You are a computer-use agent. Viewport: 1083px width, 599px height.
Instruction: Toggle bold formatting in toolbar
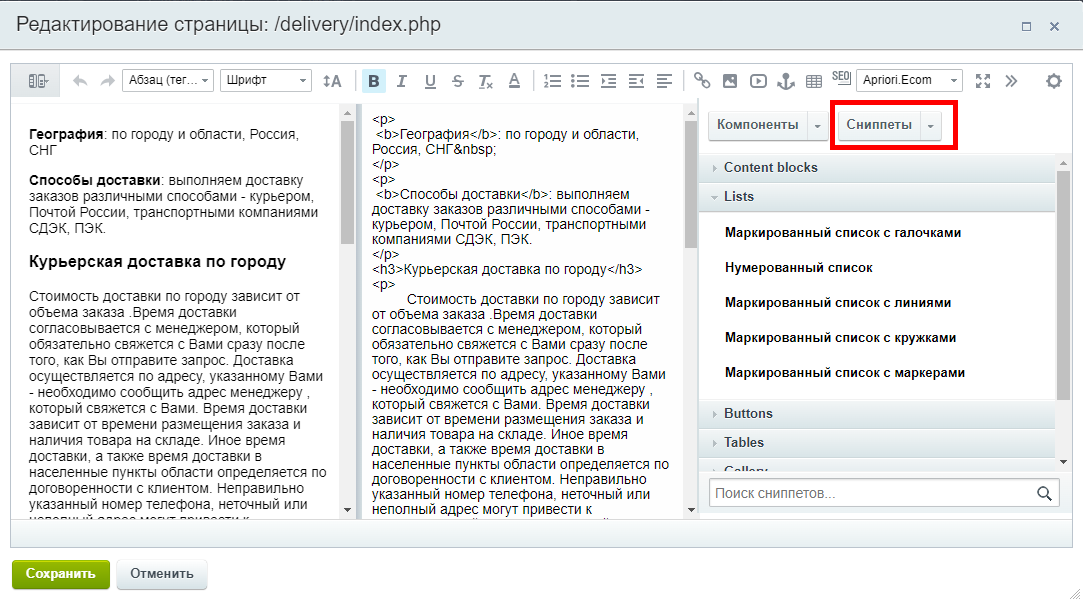click(374, 81)
